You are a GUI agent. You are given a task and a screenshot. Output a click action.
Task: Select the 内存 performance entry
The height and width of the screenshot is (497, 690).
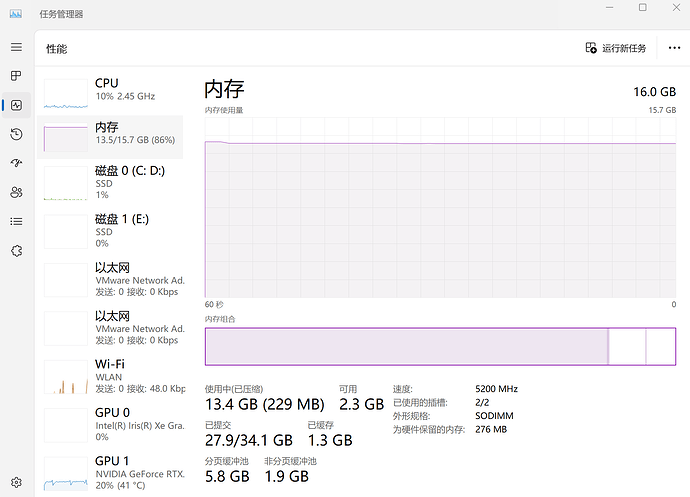[110, 137]
